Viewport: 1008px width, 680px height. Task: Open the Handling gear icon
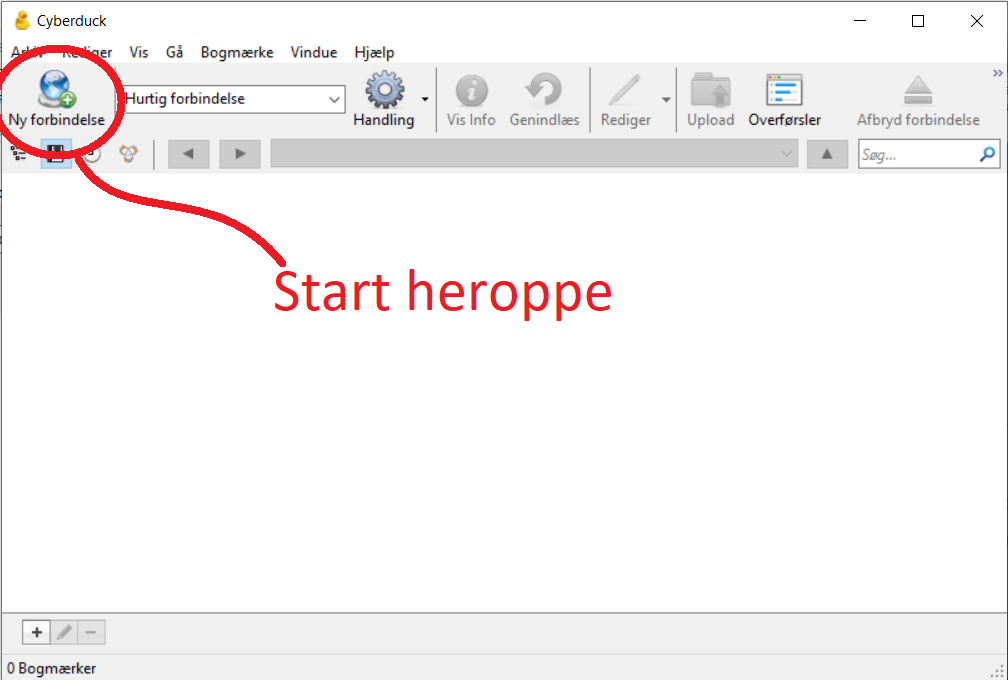click(384, 89)
